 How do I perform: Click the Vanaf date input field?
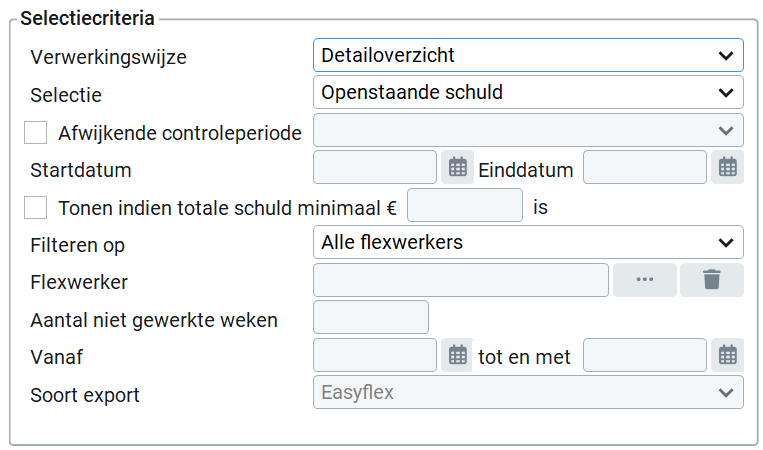tap(375, 355)
